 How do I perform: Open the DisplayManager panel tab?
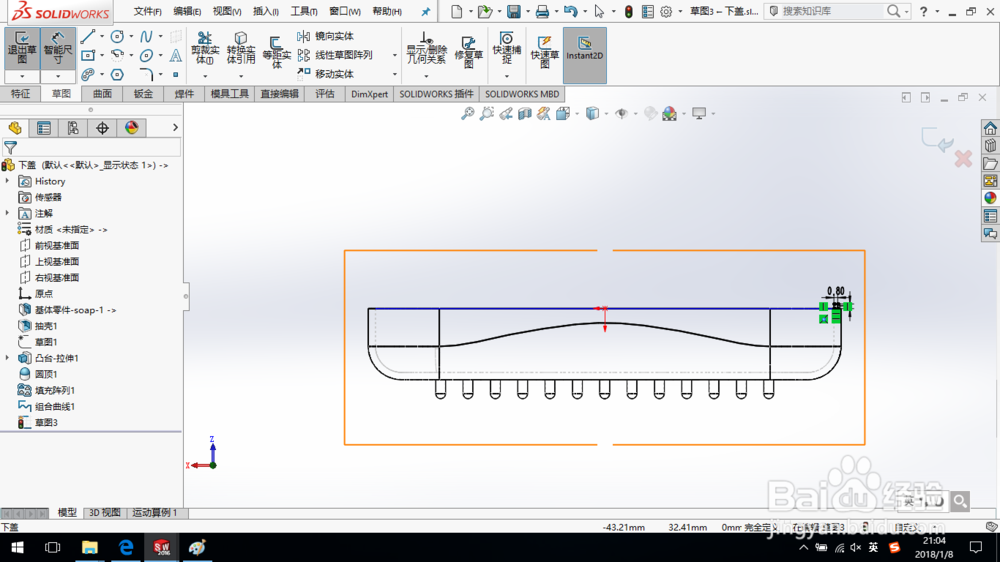(131, 128)
